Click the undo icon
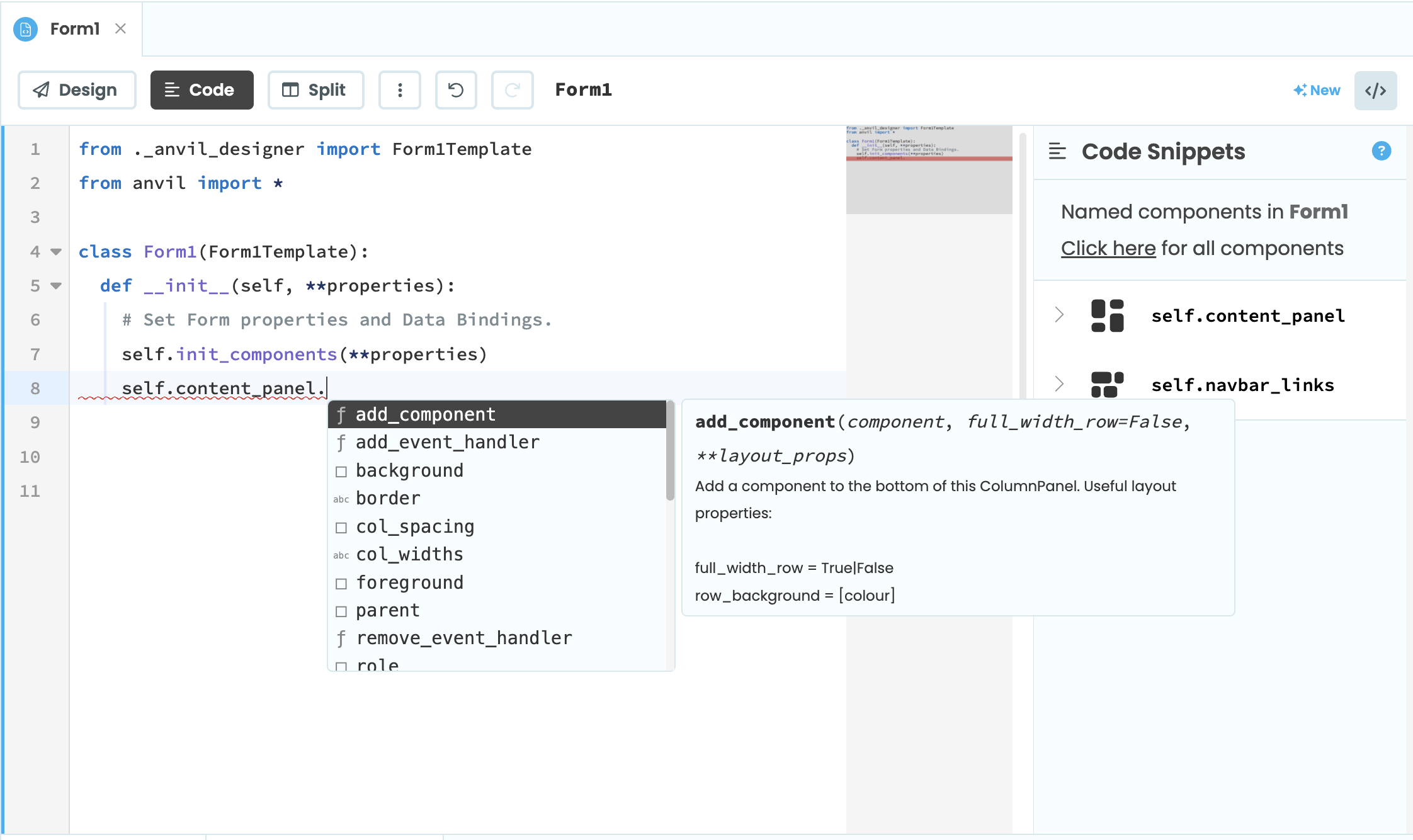Viewport: 1413px width, 840px height. [455, 90]
